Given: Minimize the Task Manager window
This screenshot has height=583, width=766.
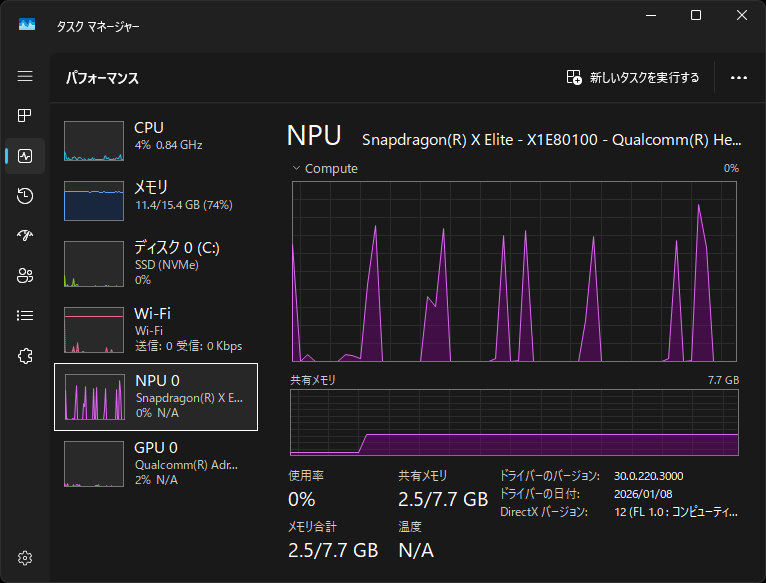Looking at the screenshot, I should (x=651, y=16).
